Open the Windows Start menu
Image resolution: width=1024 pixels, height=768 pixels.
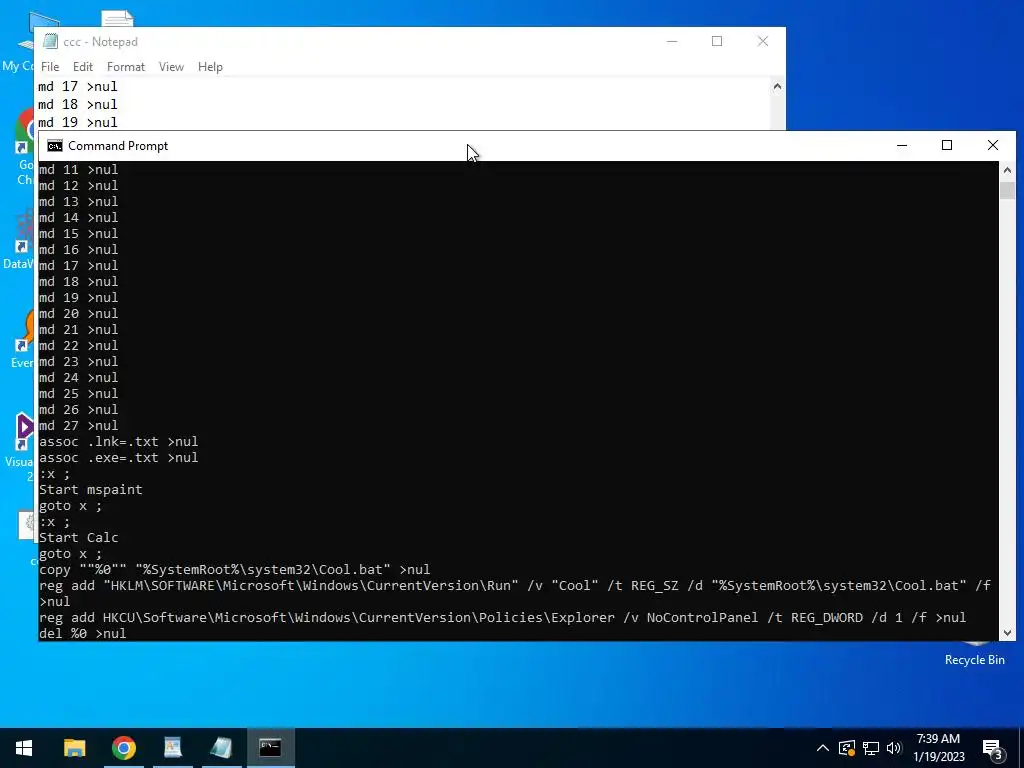click(x=24, y=748)
